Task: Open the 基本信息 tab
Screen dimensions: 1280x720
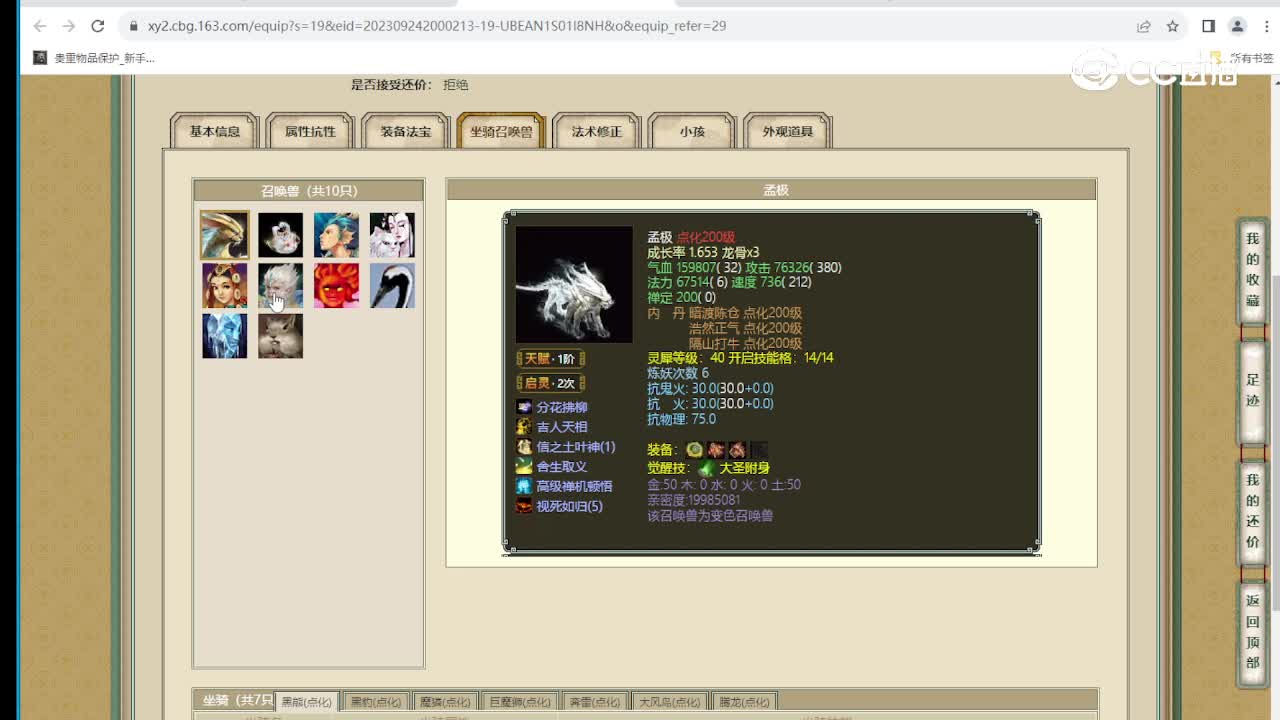Action: coord(215,131)
